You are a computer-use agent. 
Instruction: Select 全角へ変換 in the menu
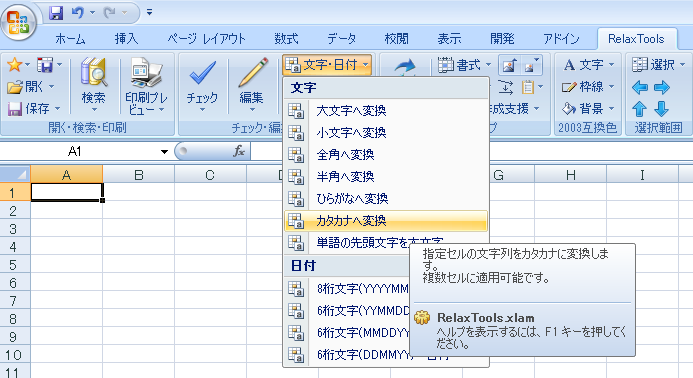coord(386,155)
